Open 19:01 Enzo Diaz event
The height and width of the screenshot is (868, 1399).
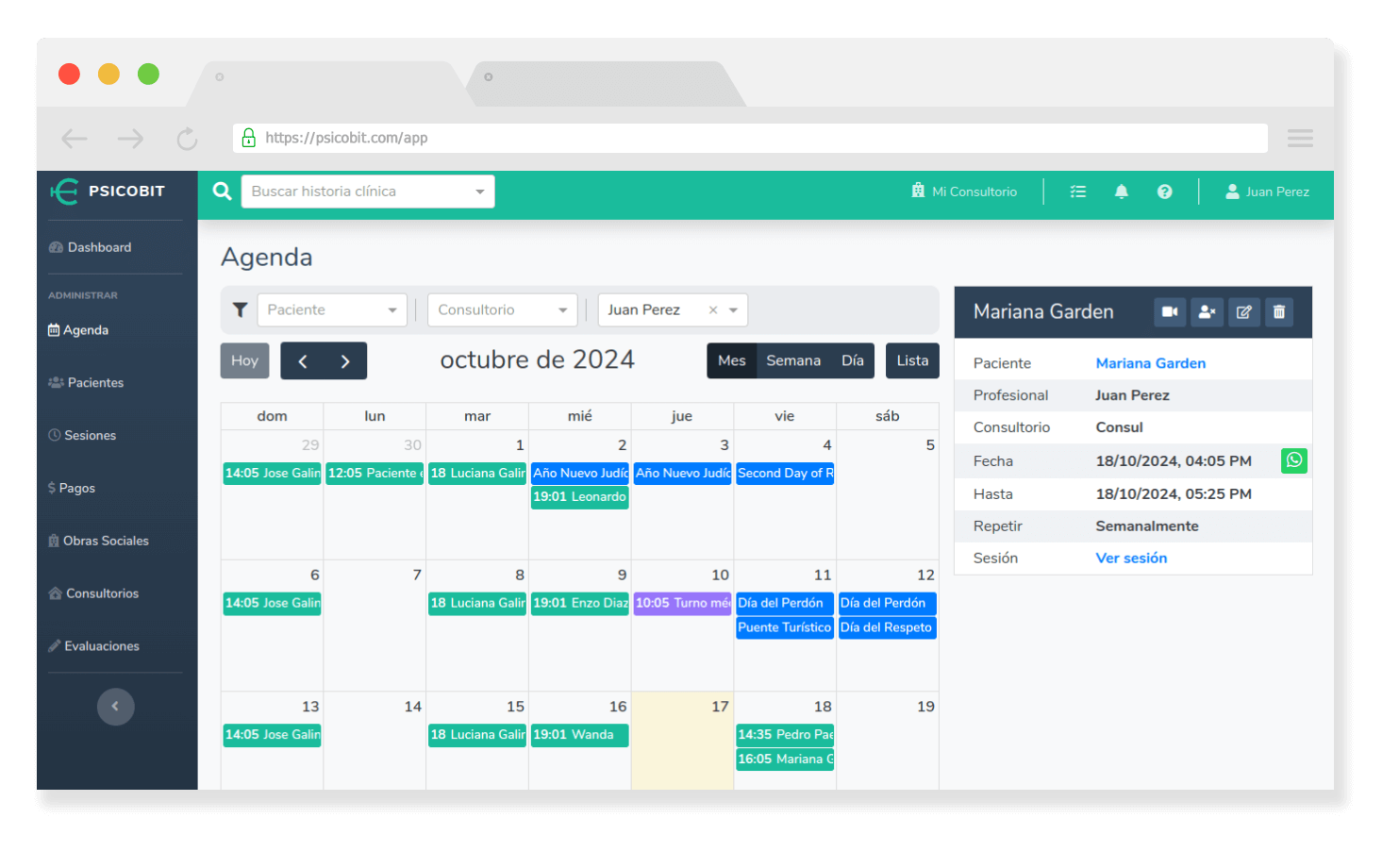click(x=579, y=604)
